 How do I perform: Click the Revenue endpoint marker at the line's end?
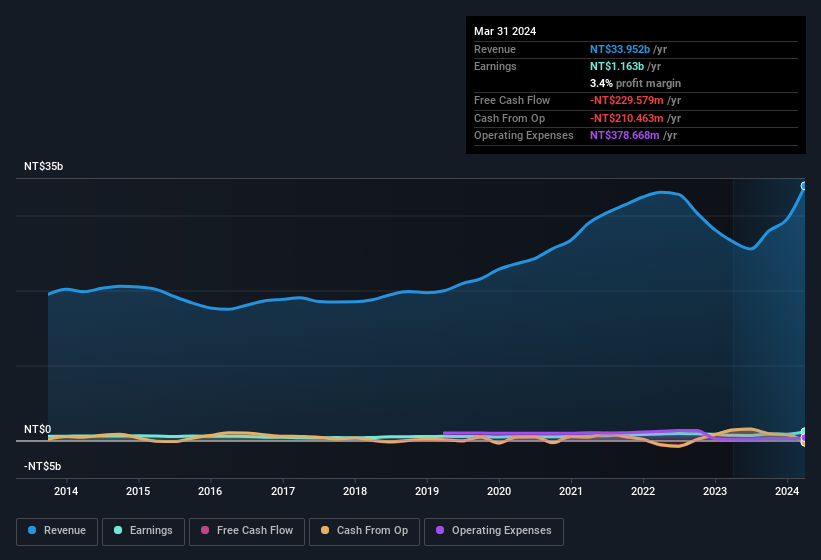click(x=804, y=186)
